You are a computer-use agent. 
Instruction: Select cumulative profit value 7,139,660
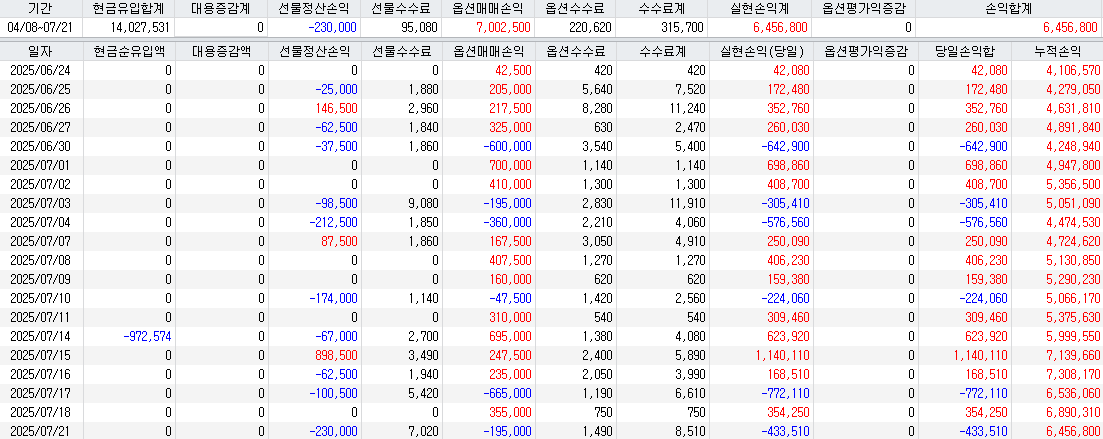(x=1073, y=355)
